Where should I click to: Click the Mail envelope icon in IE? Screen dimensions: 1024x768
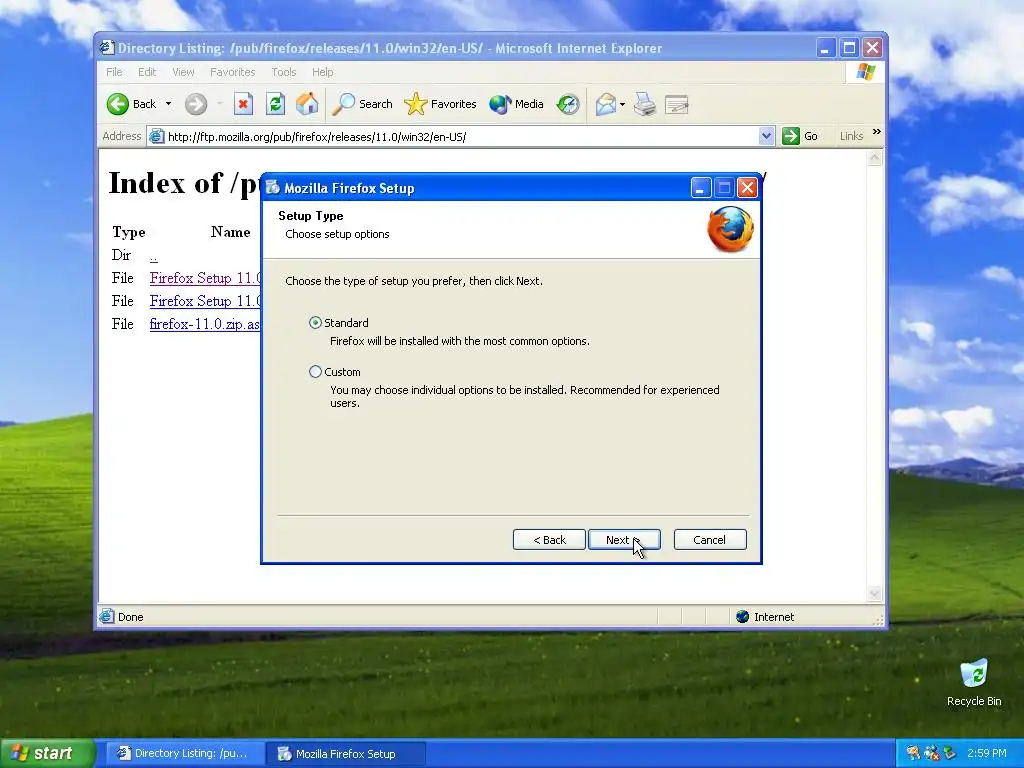pos(605,104)
